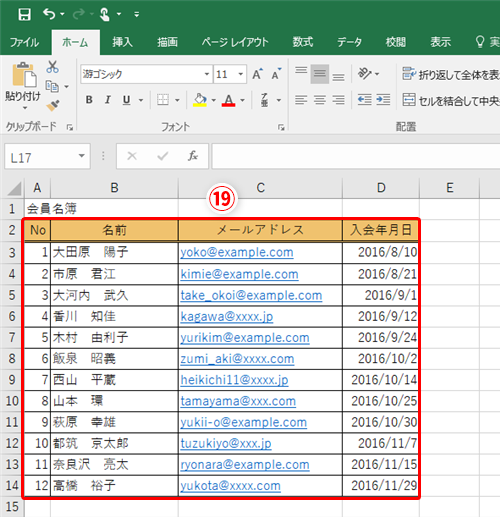Image resolution: width=500 pixels, height=517 pixels.
Task: Open fill color dropdown arrow
Action: [214, 100]
